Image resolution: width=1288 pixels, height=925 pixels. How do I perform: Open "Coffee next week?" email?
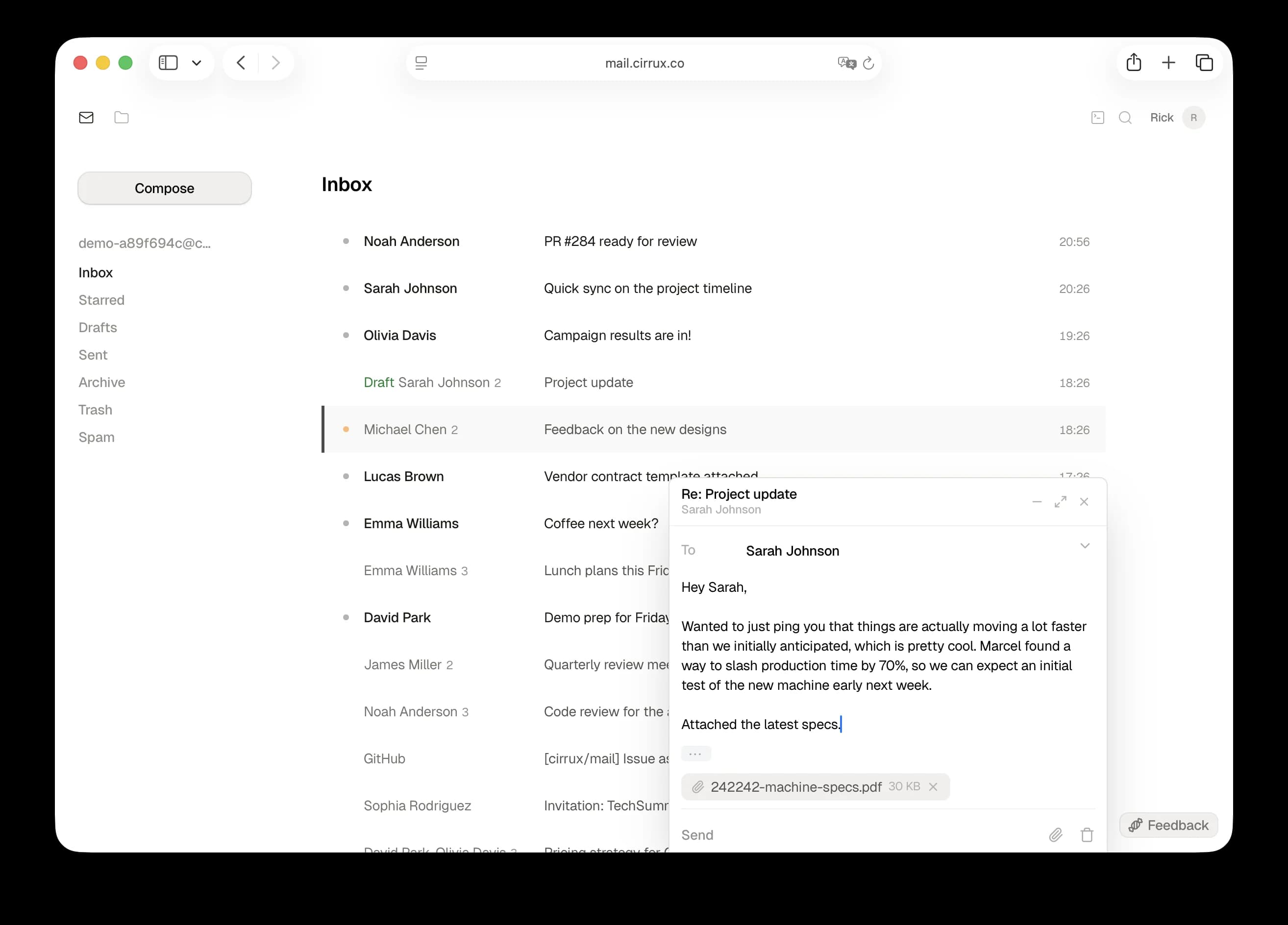click(x=495, y=524)
